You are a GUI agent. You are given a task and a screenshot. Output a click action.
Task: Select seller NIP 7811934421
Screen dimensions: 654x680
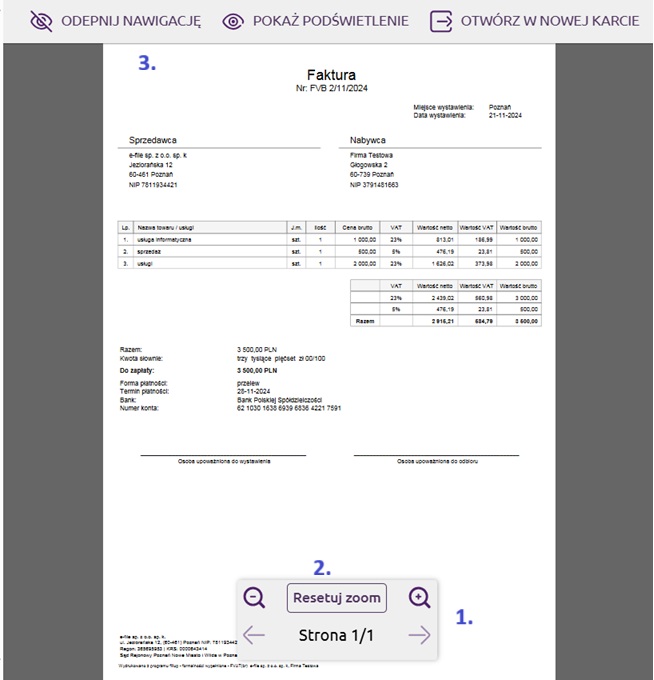click(153, 185)
